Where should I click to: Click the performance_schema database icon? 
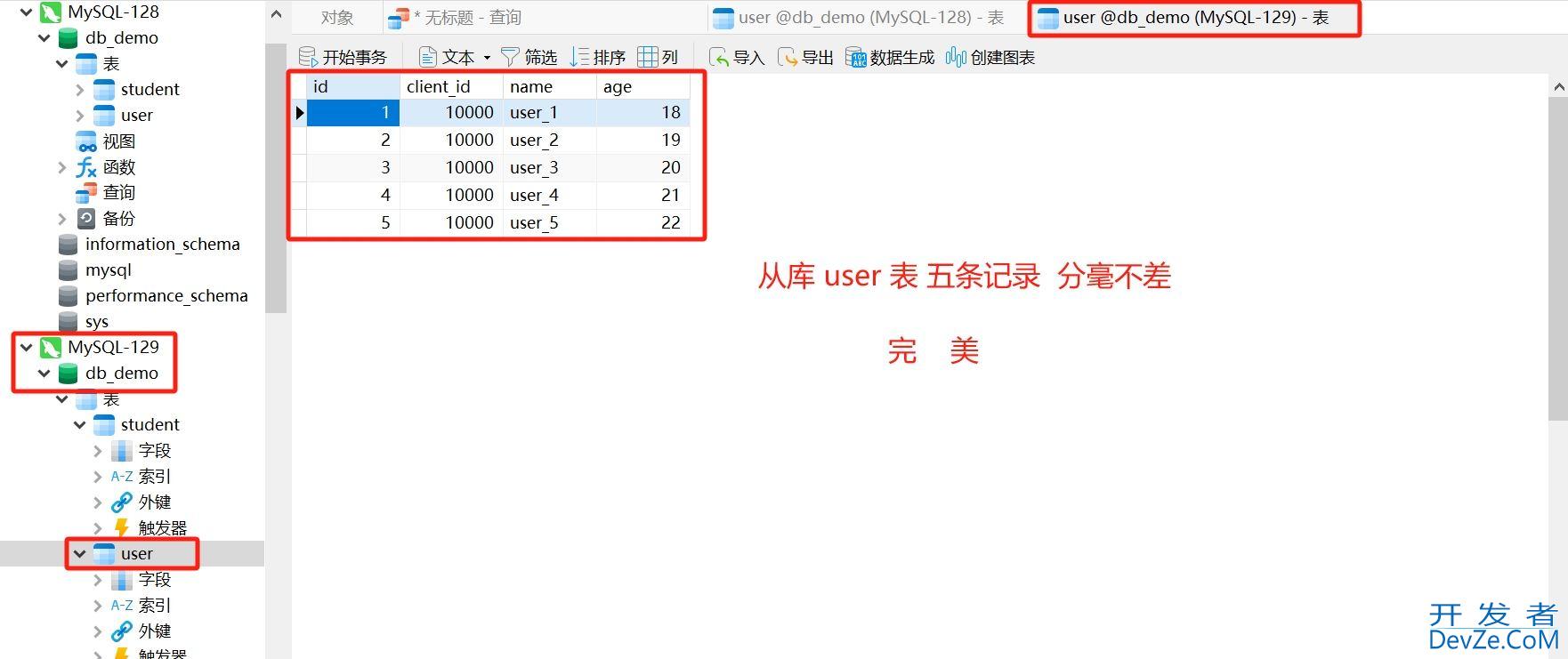tap(68, 296)
